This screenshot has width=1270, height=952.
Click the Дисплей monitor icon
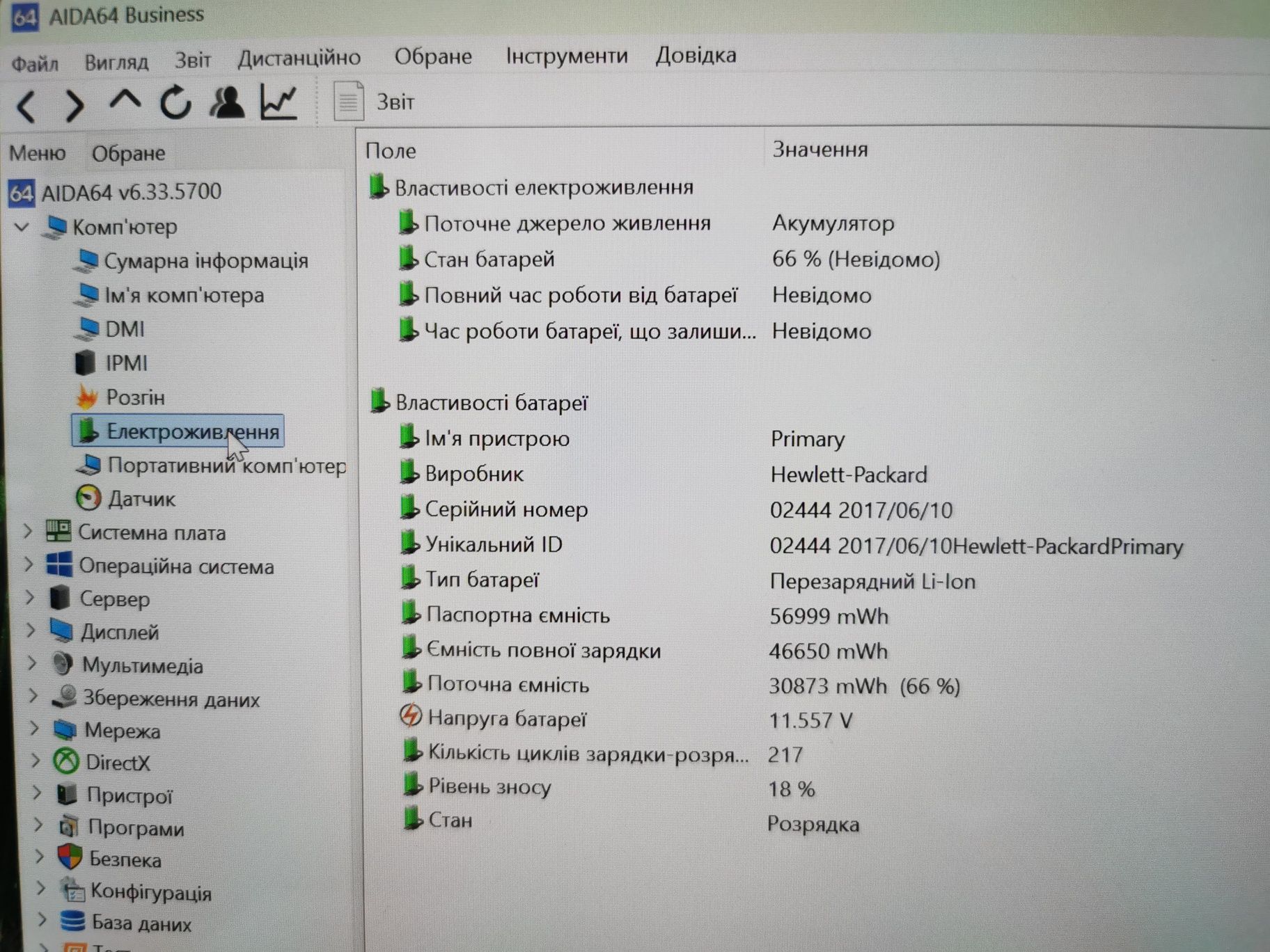point(62,631)
